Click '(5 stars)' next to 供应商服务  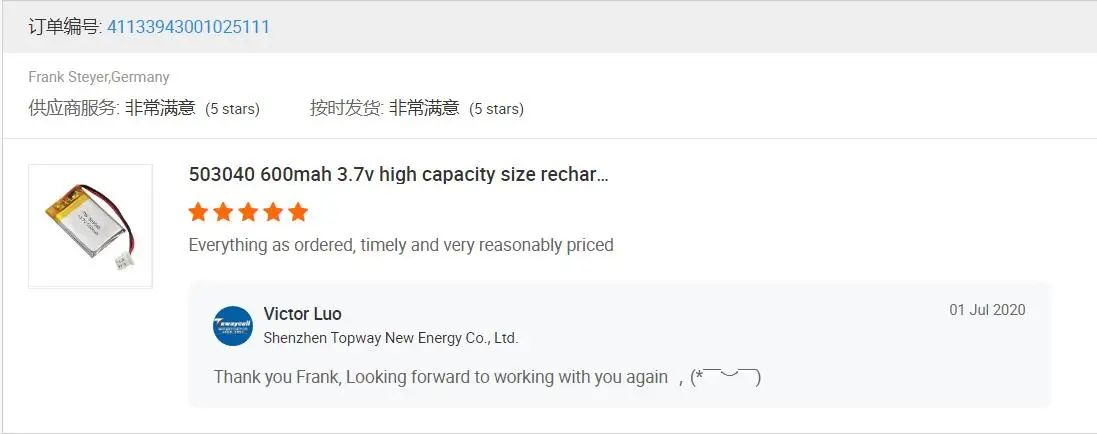[232, 109]
